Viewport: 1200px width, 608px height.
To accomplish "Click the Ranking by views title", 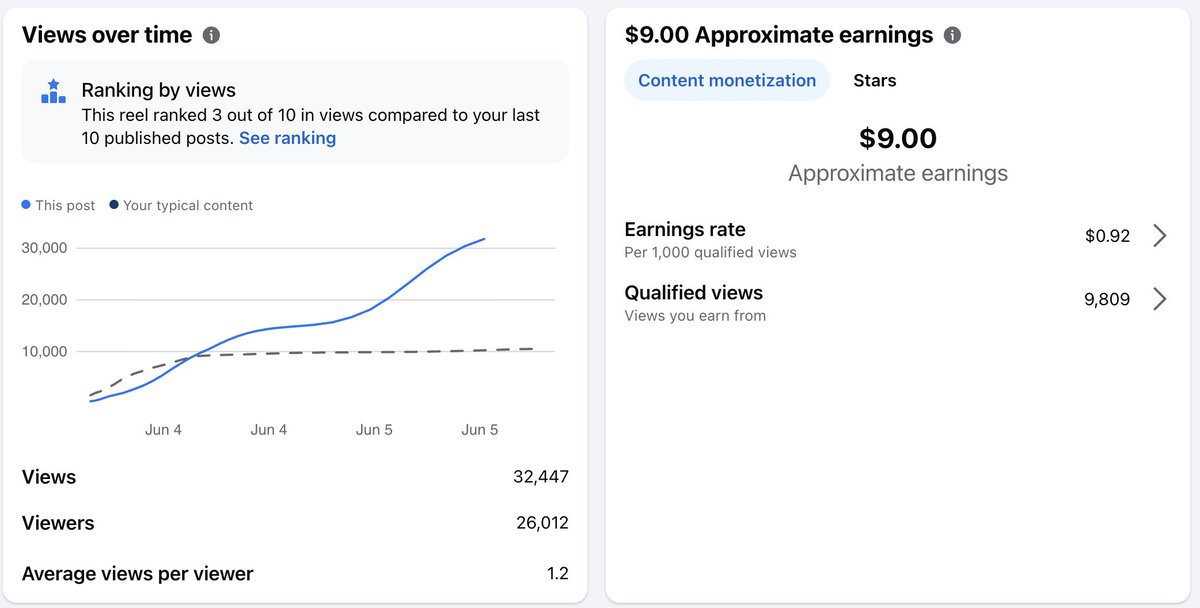I will (159, 91).
